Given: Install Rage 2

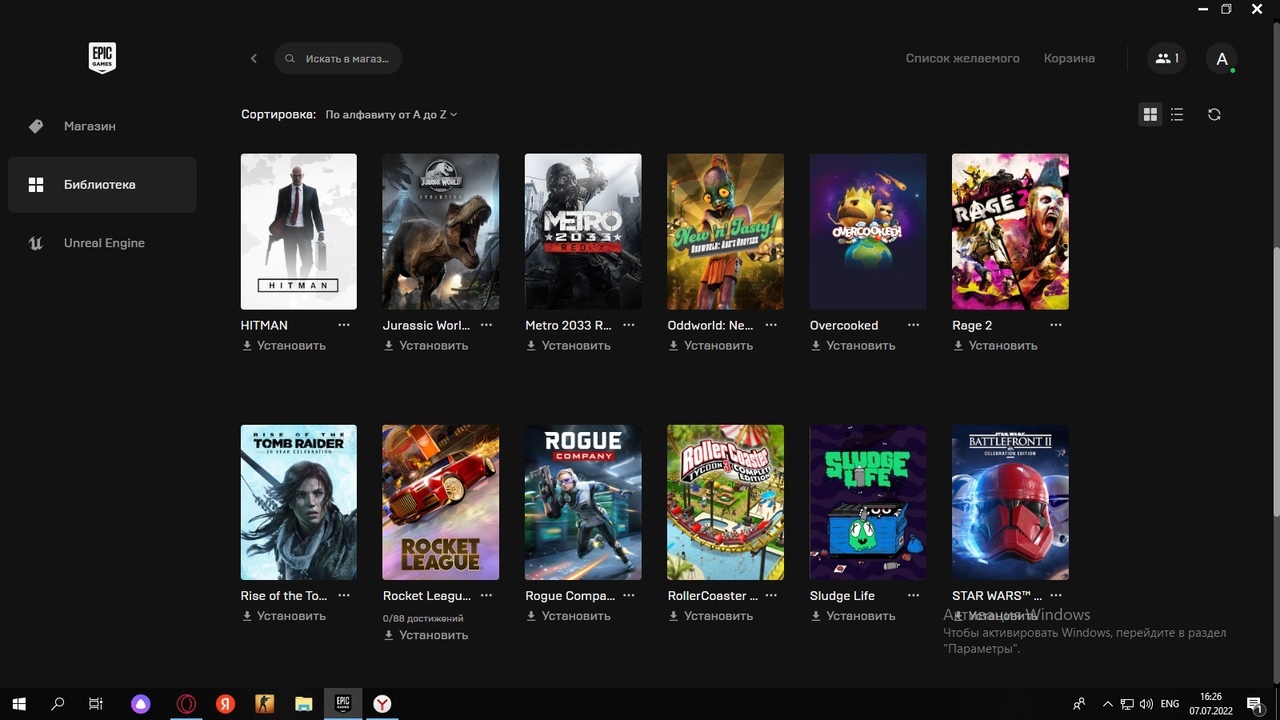Looking at the screenshot, I should point(995,346).
